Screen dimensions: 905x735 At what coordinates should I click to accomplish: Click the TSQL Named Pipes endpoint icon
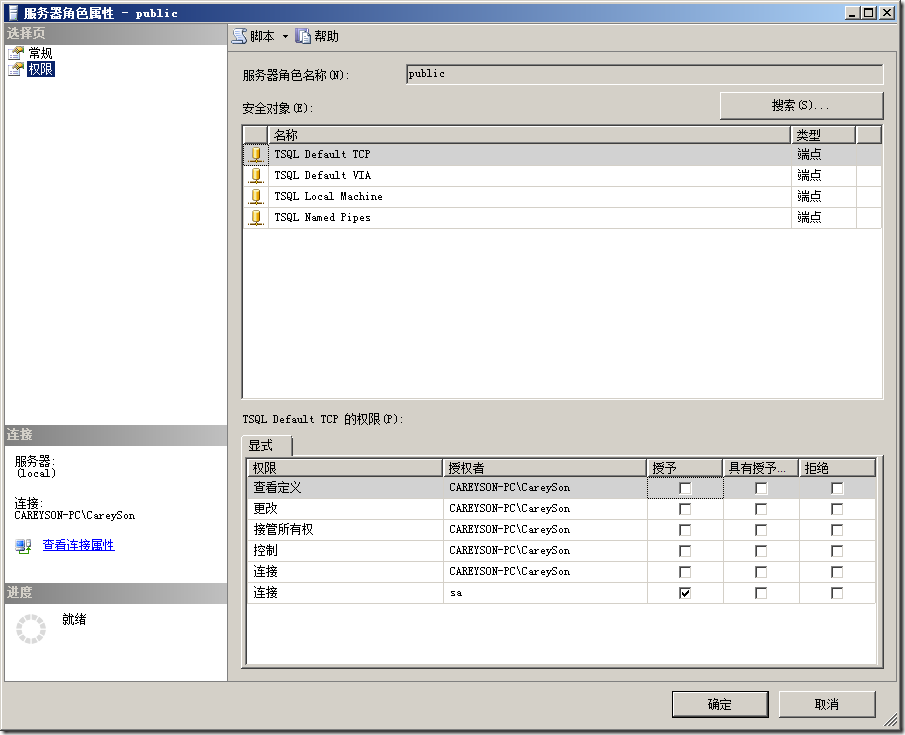pos(256,218)
